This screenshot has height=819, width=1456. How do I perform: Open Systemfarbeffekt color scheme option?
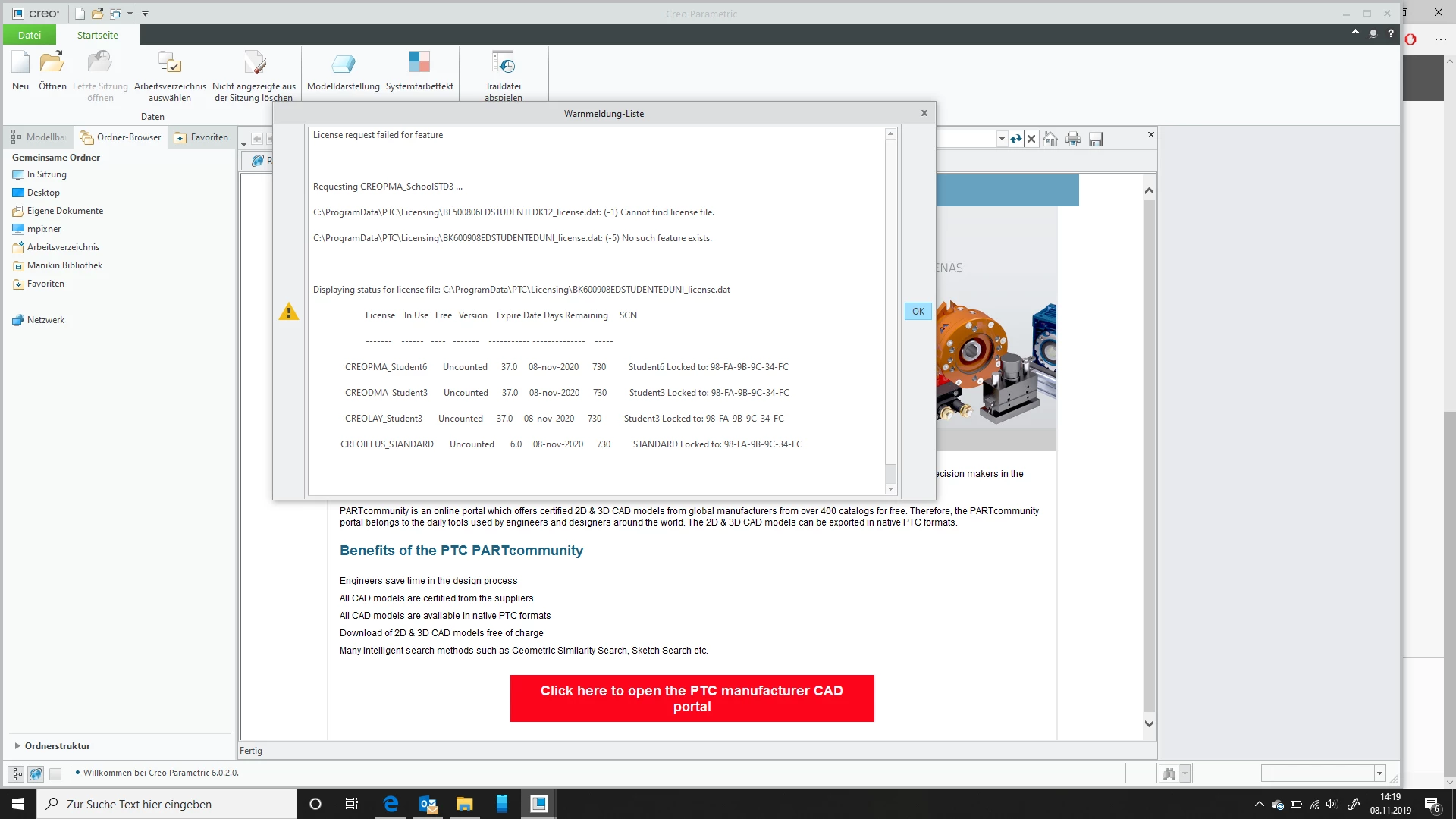(x=419, y=64)
